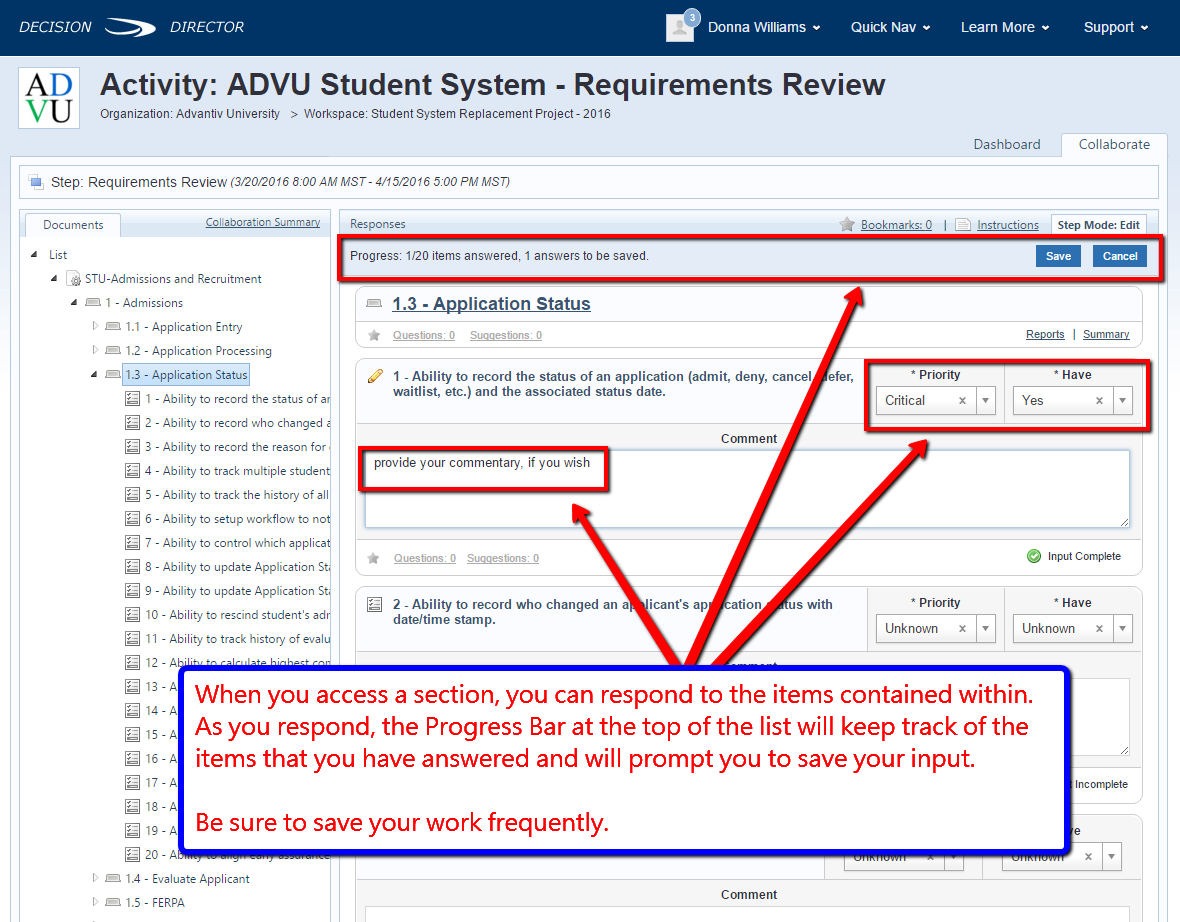Image resolution: width=1180 pixels, height=922 pixels.
Task: Expand 1.2 - Application Processing node
Action: pyautogui.click(x=95, y=350)
